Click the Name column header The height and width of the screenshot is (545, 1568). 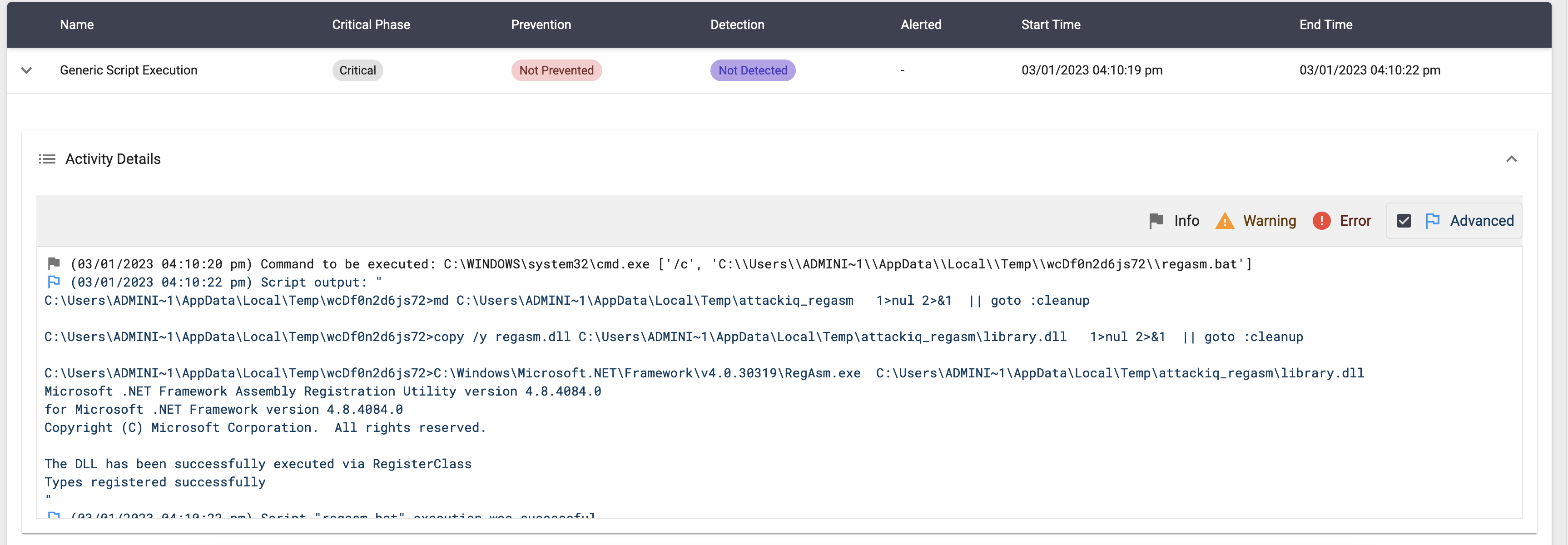coord(77,25)
